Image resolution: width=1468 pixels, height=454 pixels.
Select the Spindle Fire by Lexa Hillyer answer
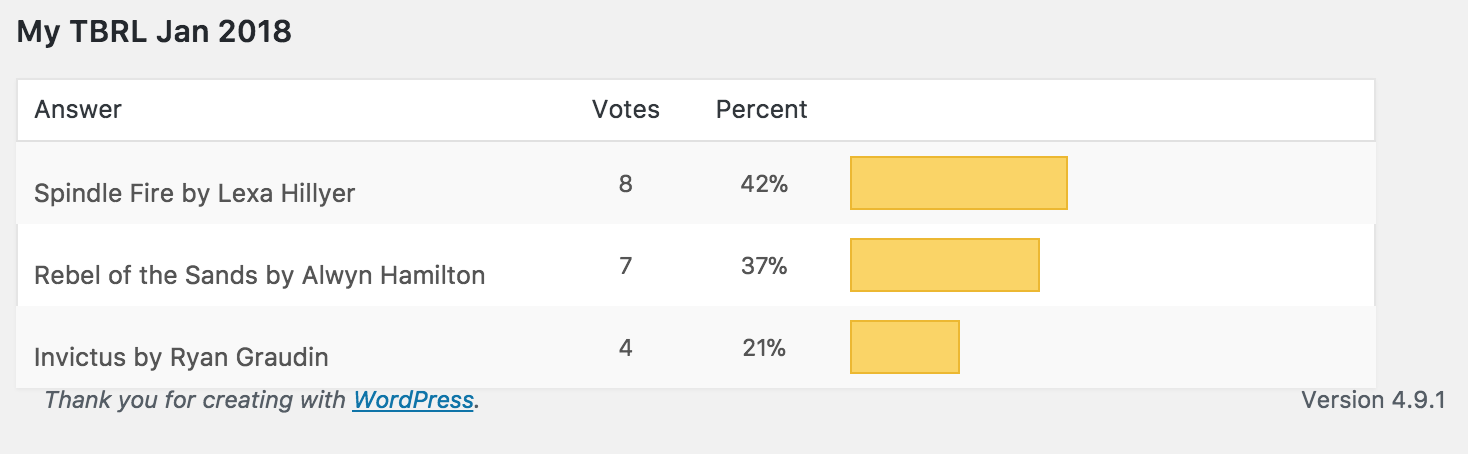point(195,193)
